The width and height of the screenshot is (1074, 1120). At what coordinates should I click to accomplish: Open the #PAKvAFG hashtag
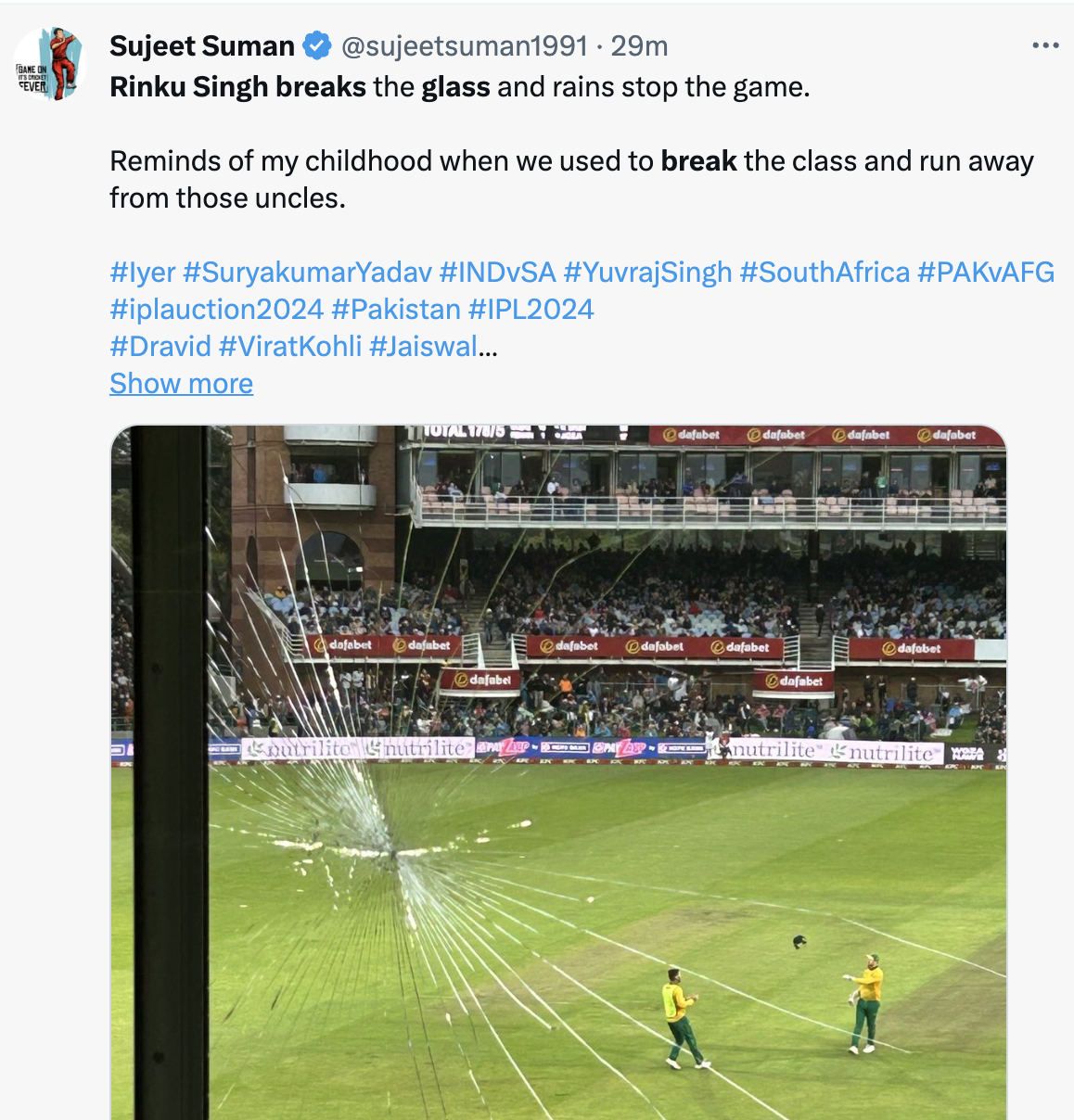pyautogui.click(x=985, y=272)
